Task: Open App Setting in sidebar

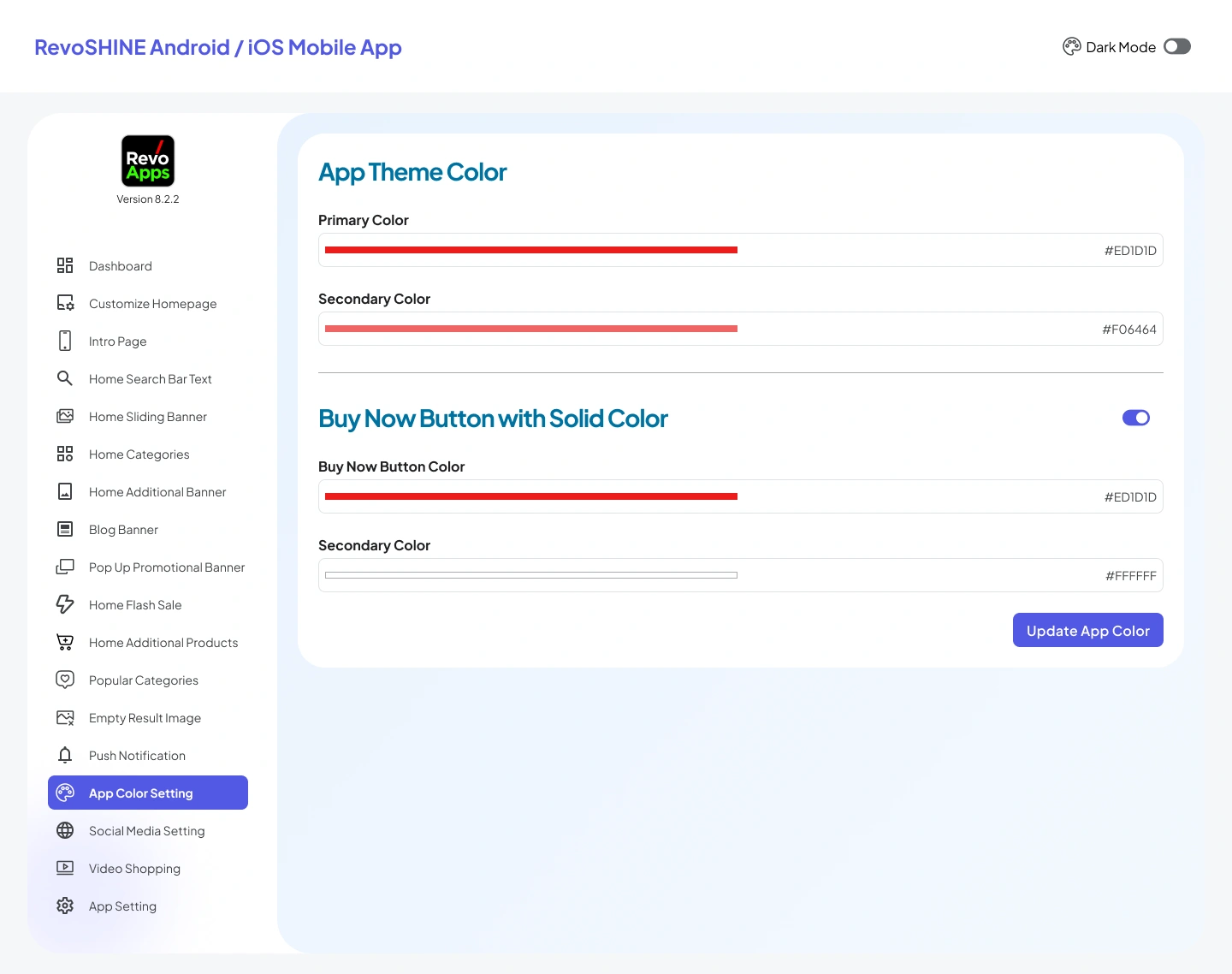Action: point(148,906)
